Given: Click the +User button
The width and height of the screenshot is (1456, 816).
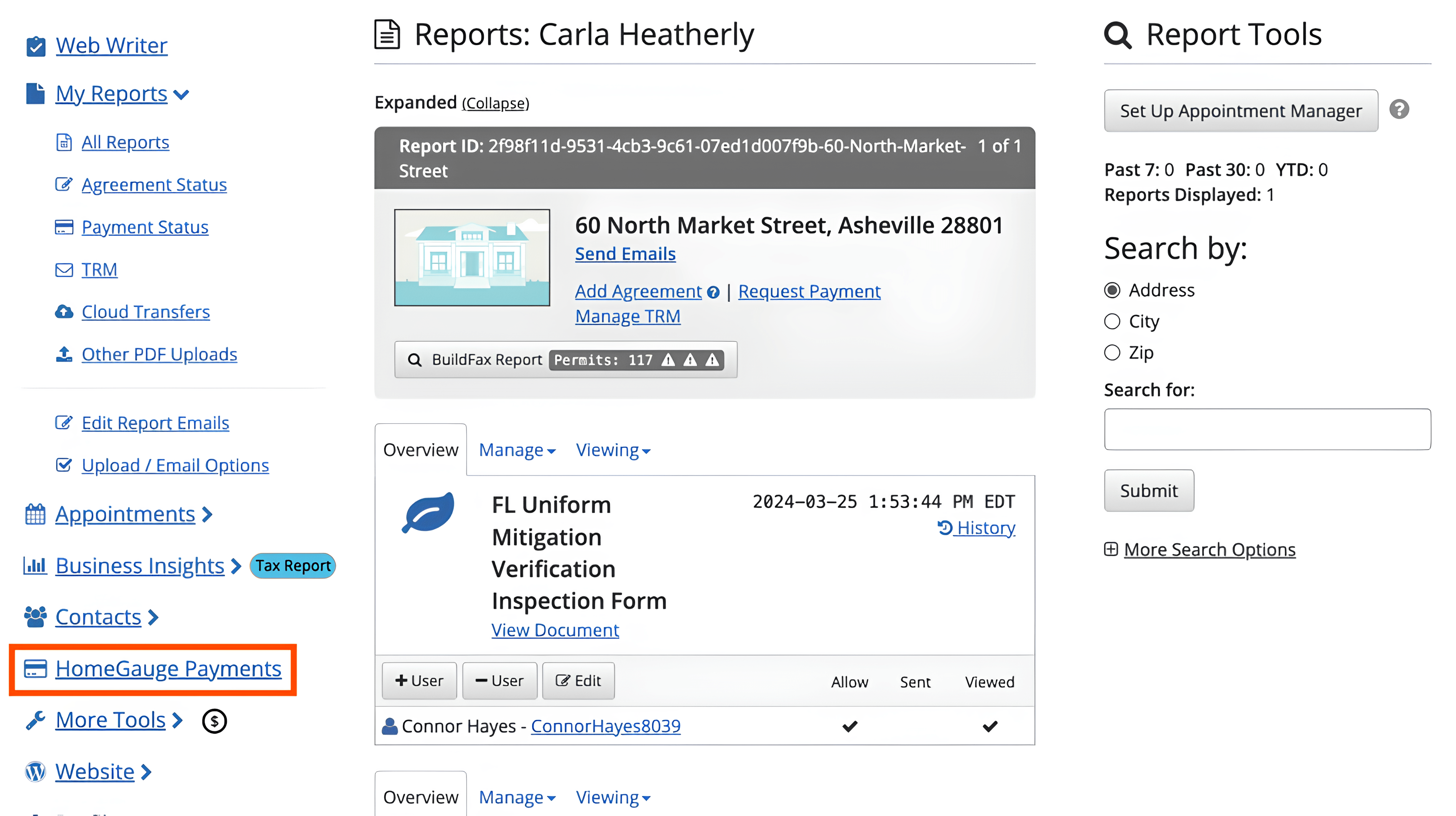Looking at the screenshot, I should 419,681.
